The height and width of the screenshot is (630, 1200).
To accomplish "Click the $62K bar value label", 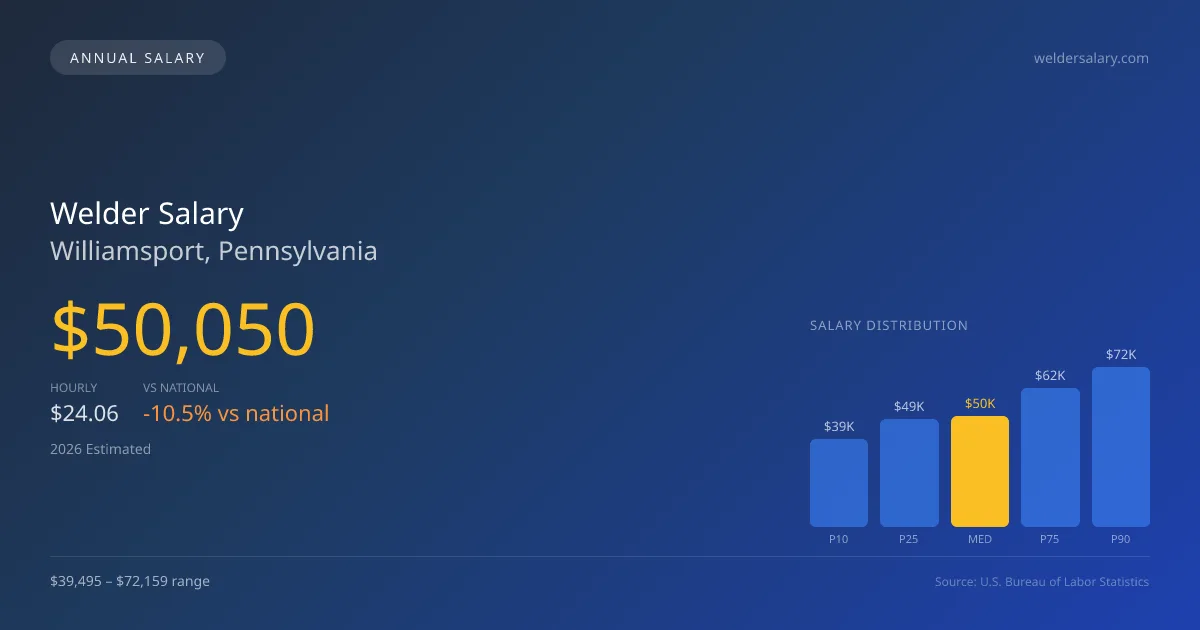I will point(1050,375).
